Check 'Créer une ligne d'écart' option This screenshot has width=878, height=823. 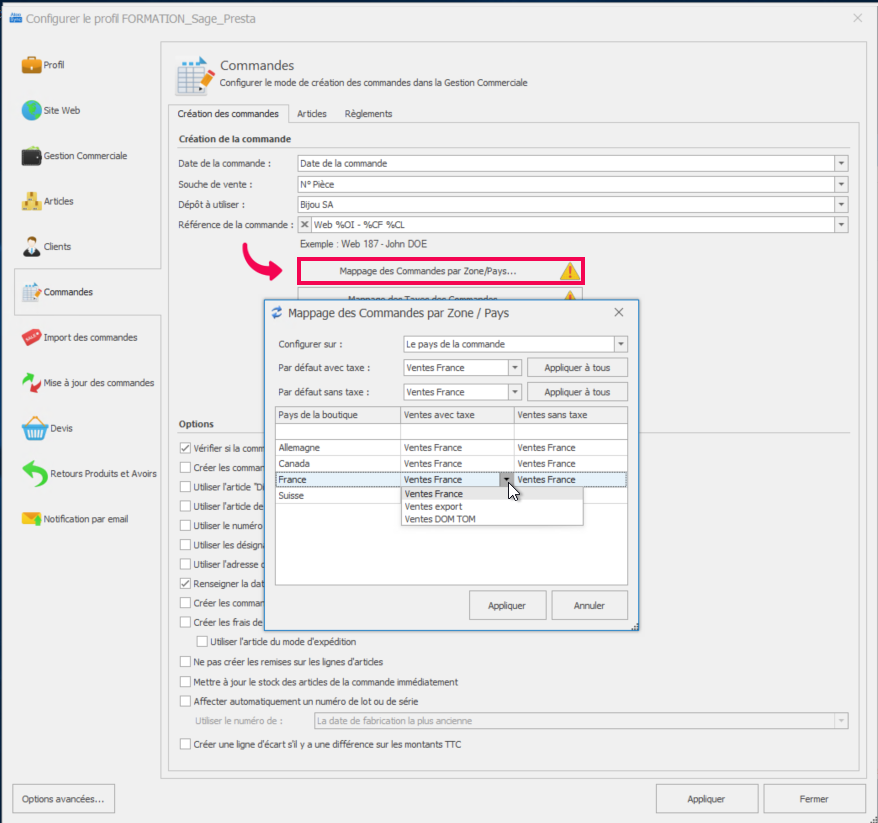185,744
